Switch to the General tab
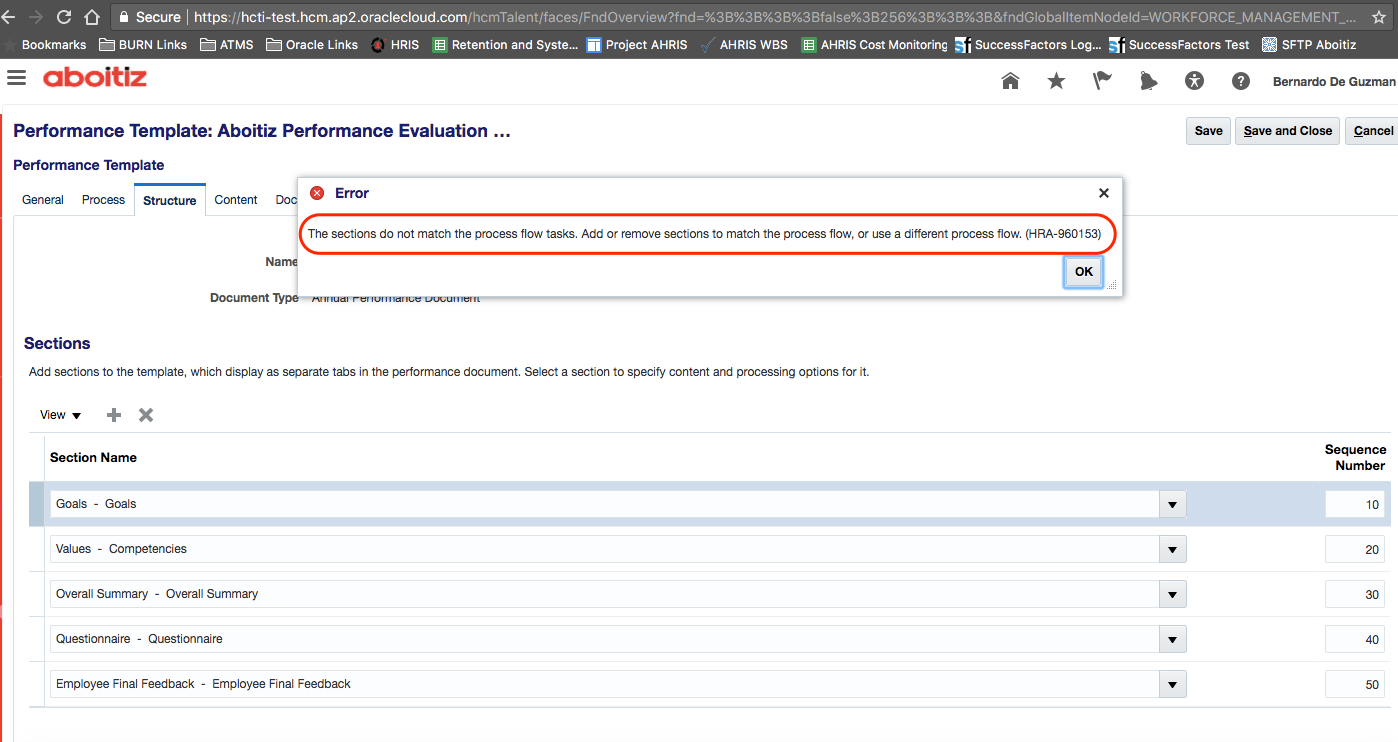This screenshot has height=742, width=1398. (43, 200)
